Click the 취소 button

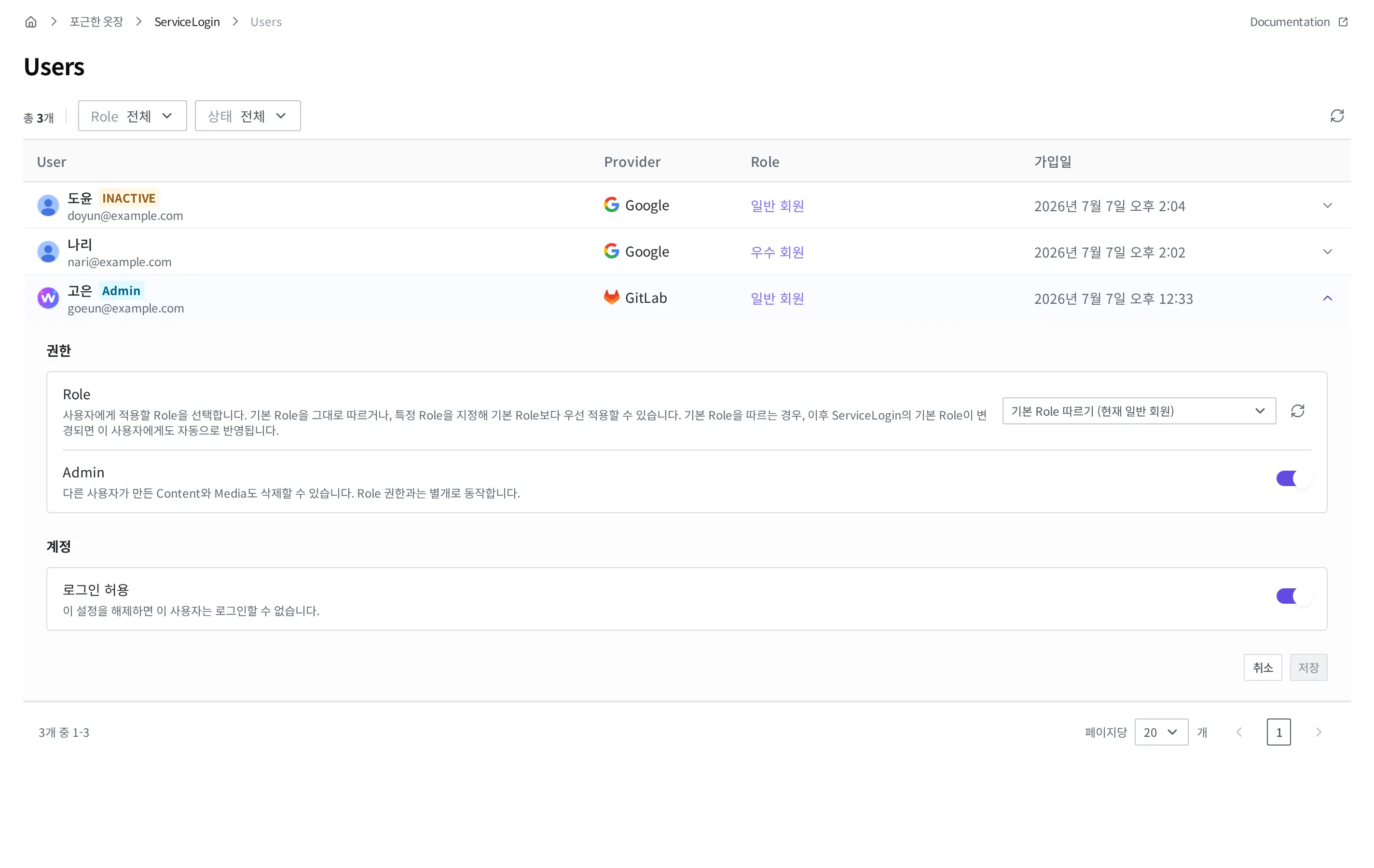pyautogui.click(x=1262, y=667)
